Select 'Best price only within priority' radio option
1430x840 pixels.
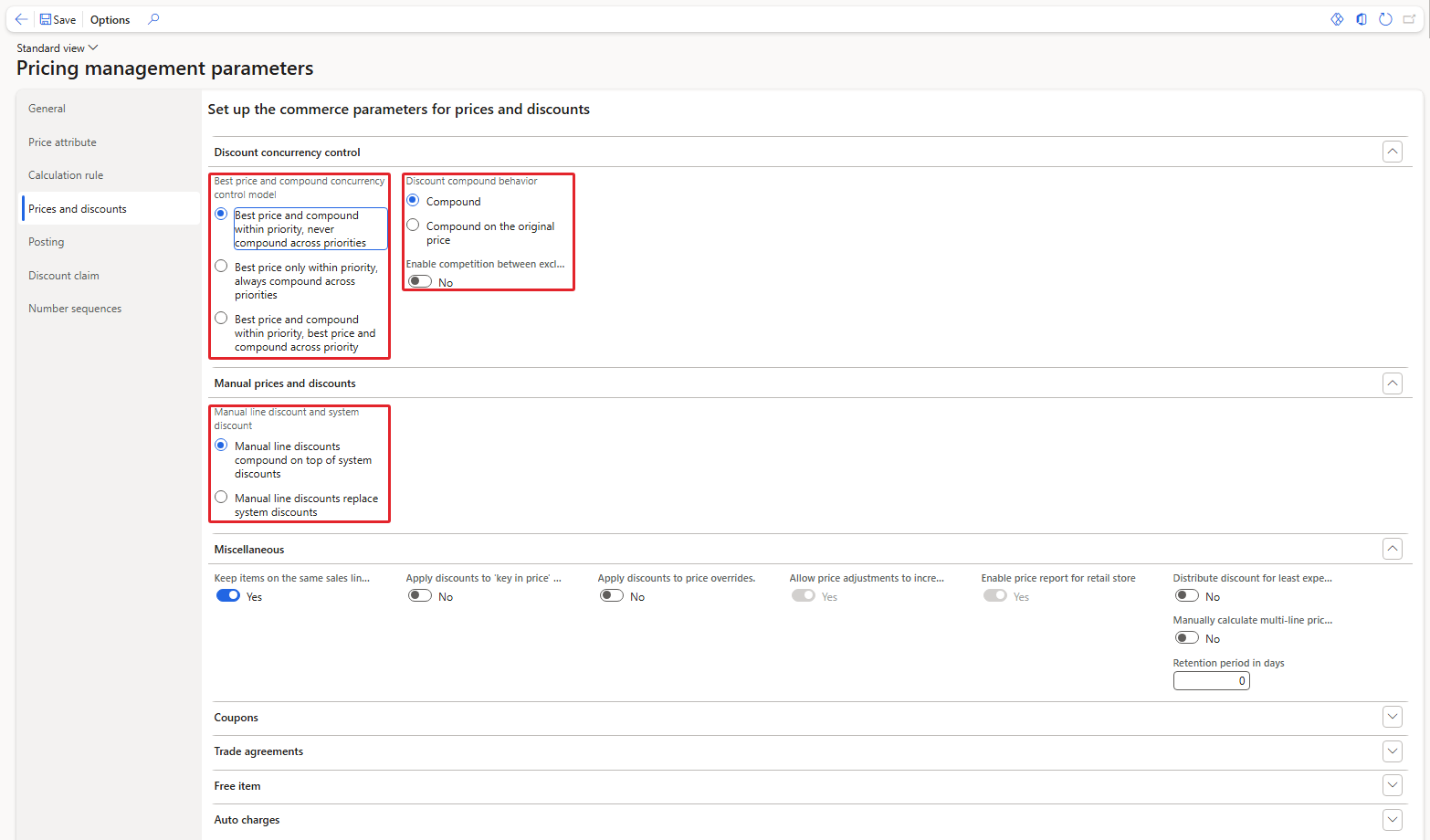pos(221,266)
